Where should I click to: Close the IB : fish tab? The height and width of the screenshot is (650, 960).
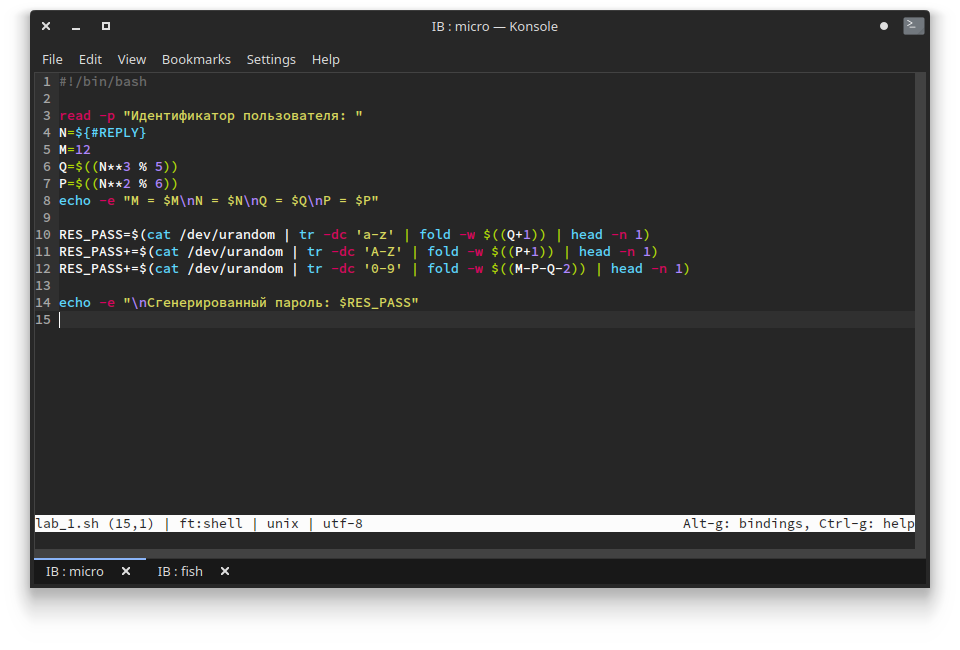[225, 571]
